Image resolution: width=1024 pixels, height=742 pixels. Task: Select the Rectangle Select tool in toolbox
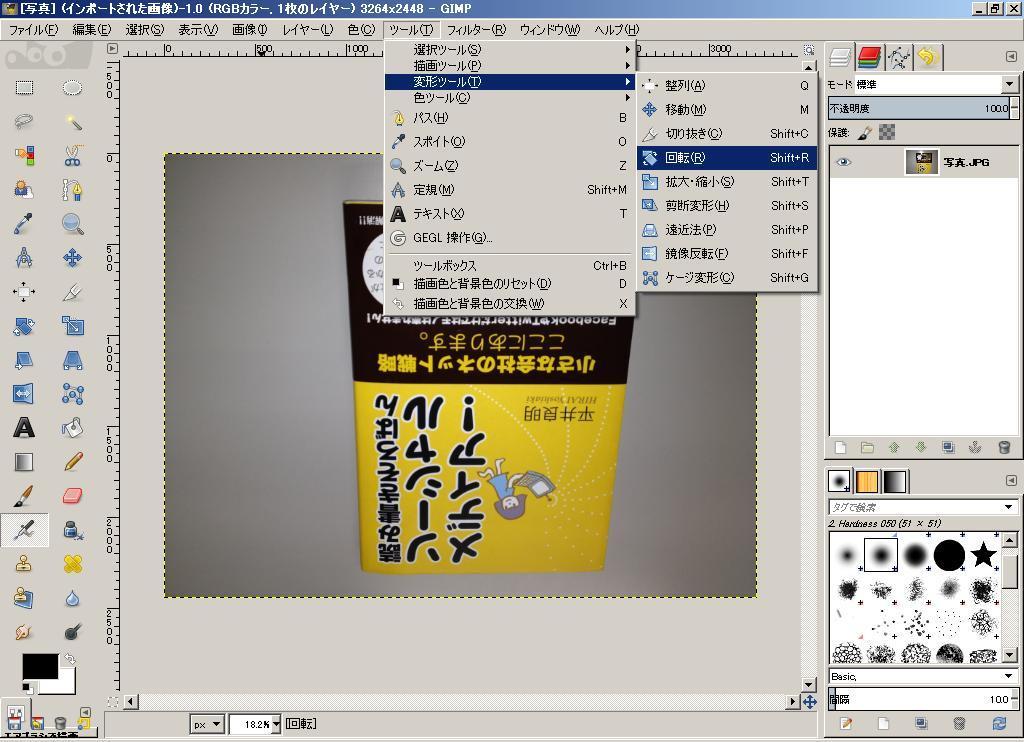pyautogui.click(x=24, y=88)
